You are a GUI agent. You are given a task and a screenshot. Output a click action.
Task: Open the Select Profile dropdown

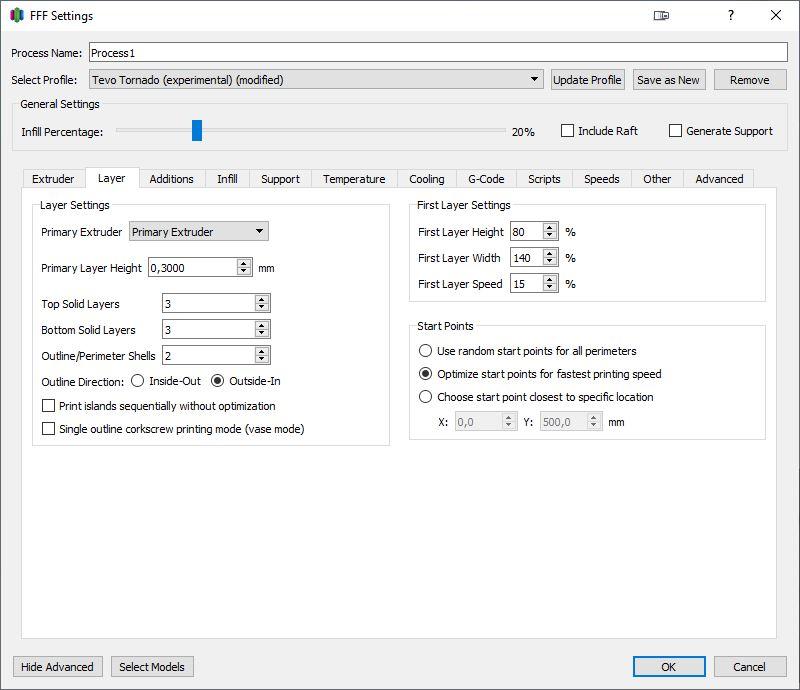pos(316,80)
